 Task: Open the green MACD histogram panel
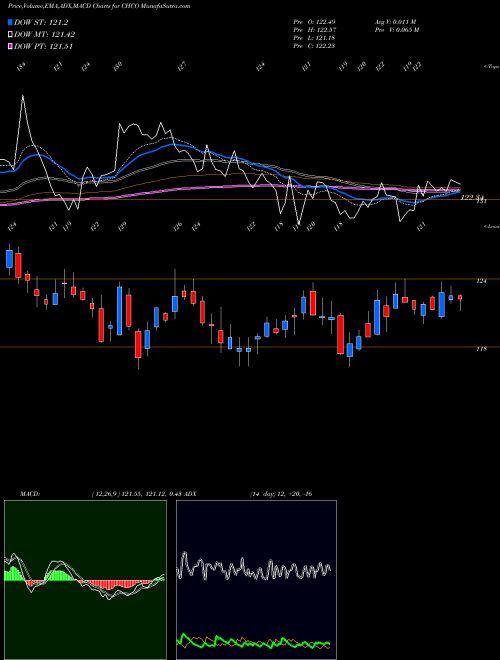click(x=85, y=580)
